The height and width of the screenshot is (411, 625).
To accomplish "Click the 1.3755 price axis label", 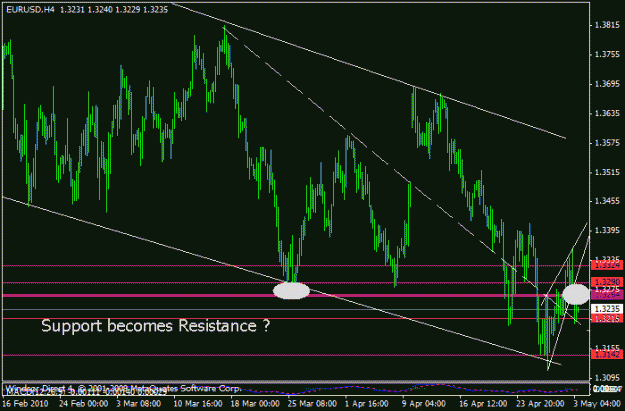I will point(607,55).
